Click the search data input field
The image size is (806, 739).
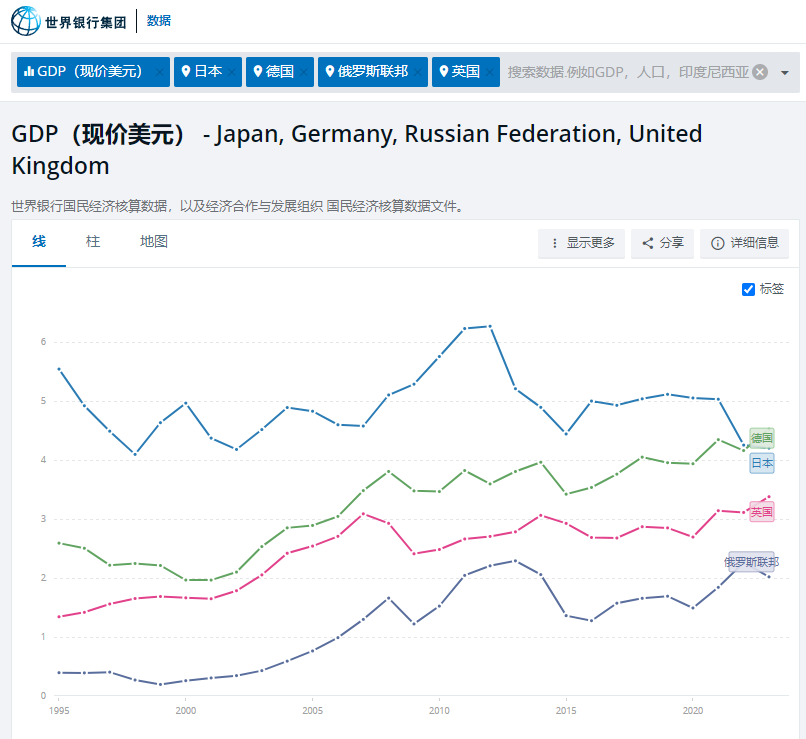tap(627, 72)
